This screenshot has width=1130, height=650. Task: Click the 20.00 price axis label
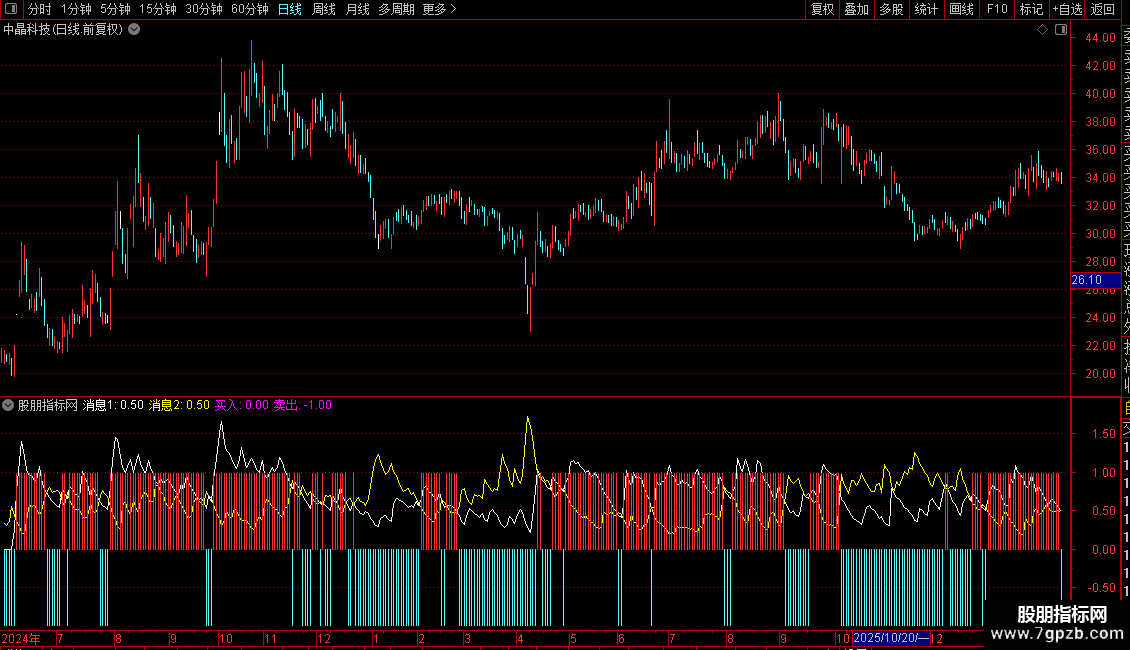point(1100,374)
